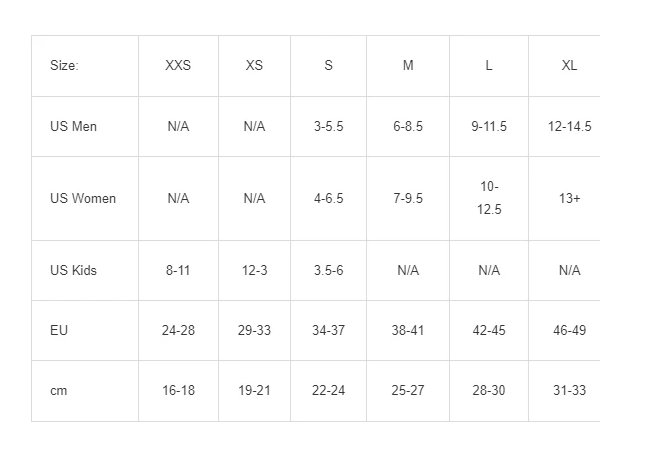Select the EU row label
The image size is (658, 466).
click(59, 330)
